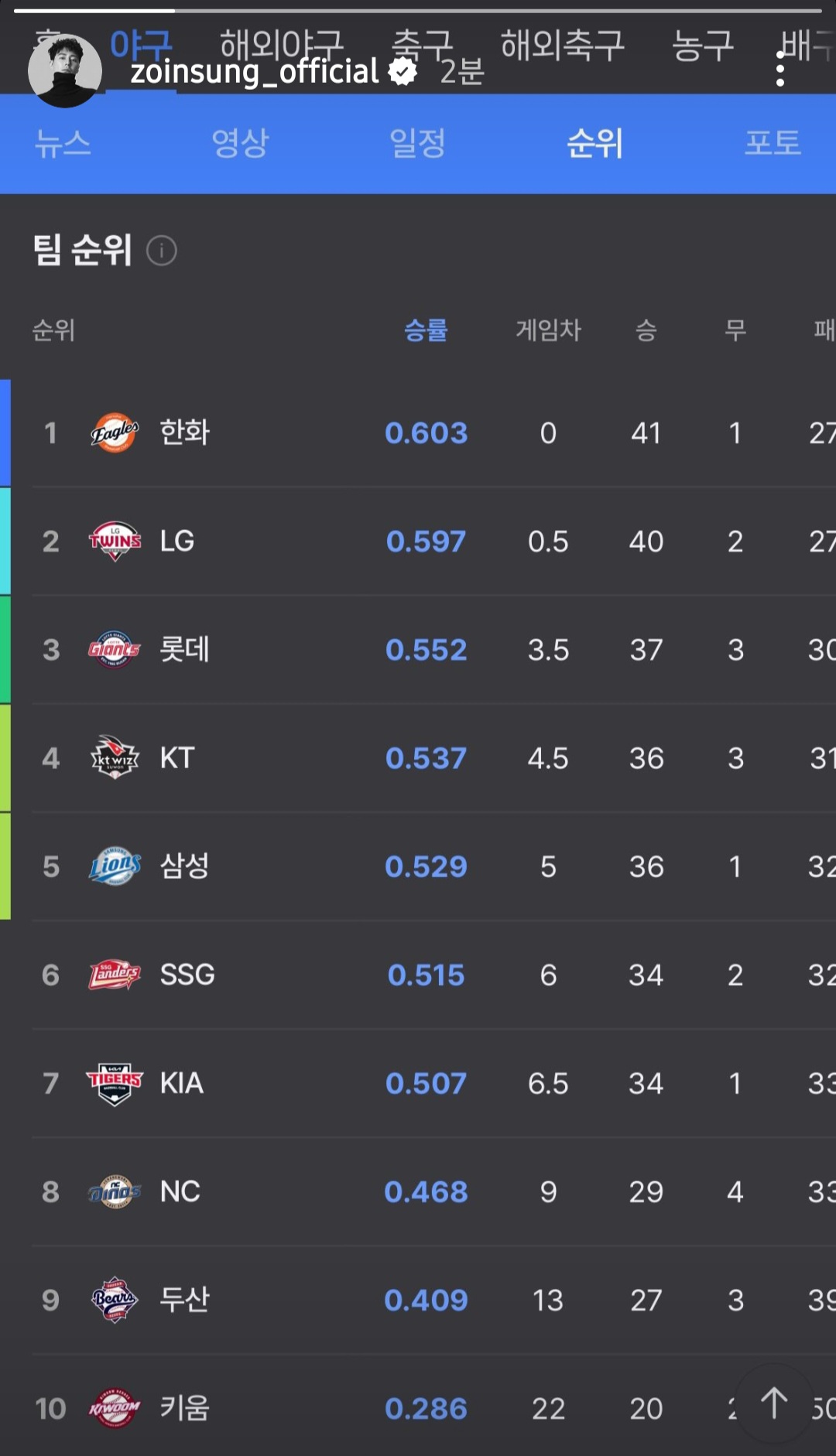Screen dimensions: 836x1456
Task: Open the zoinsung_official profile link
Action: coord(254,72)
